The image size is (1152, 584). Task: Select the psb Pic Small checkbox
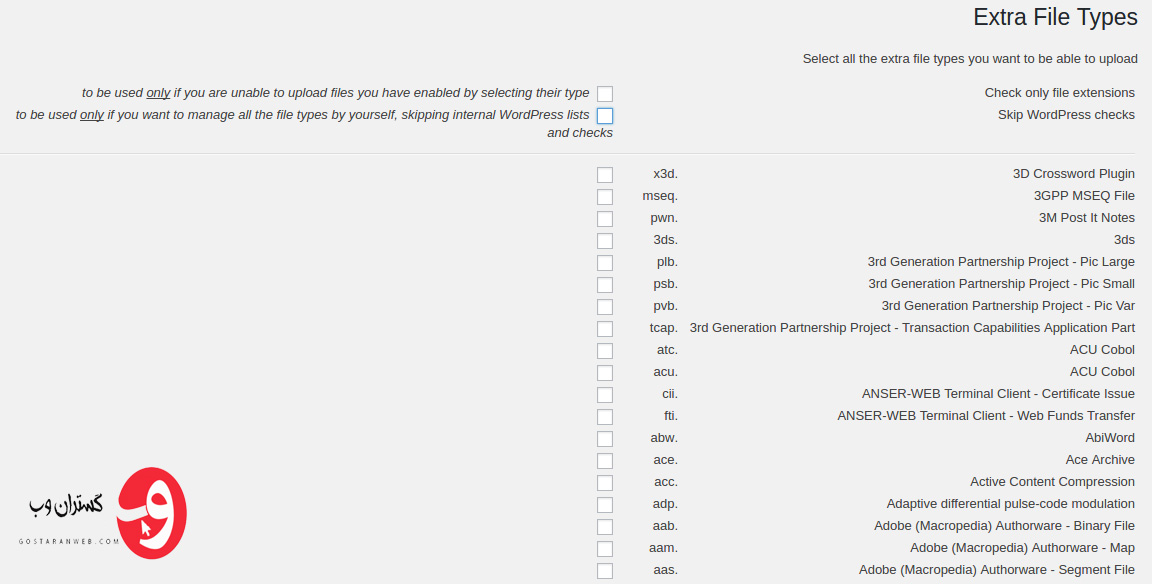click(605, 285)
